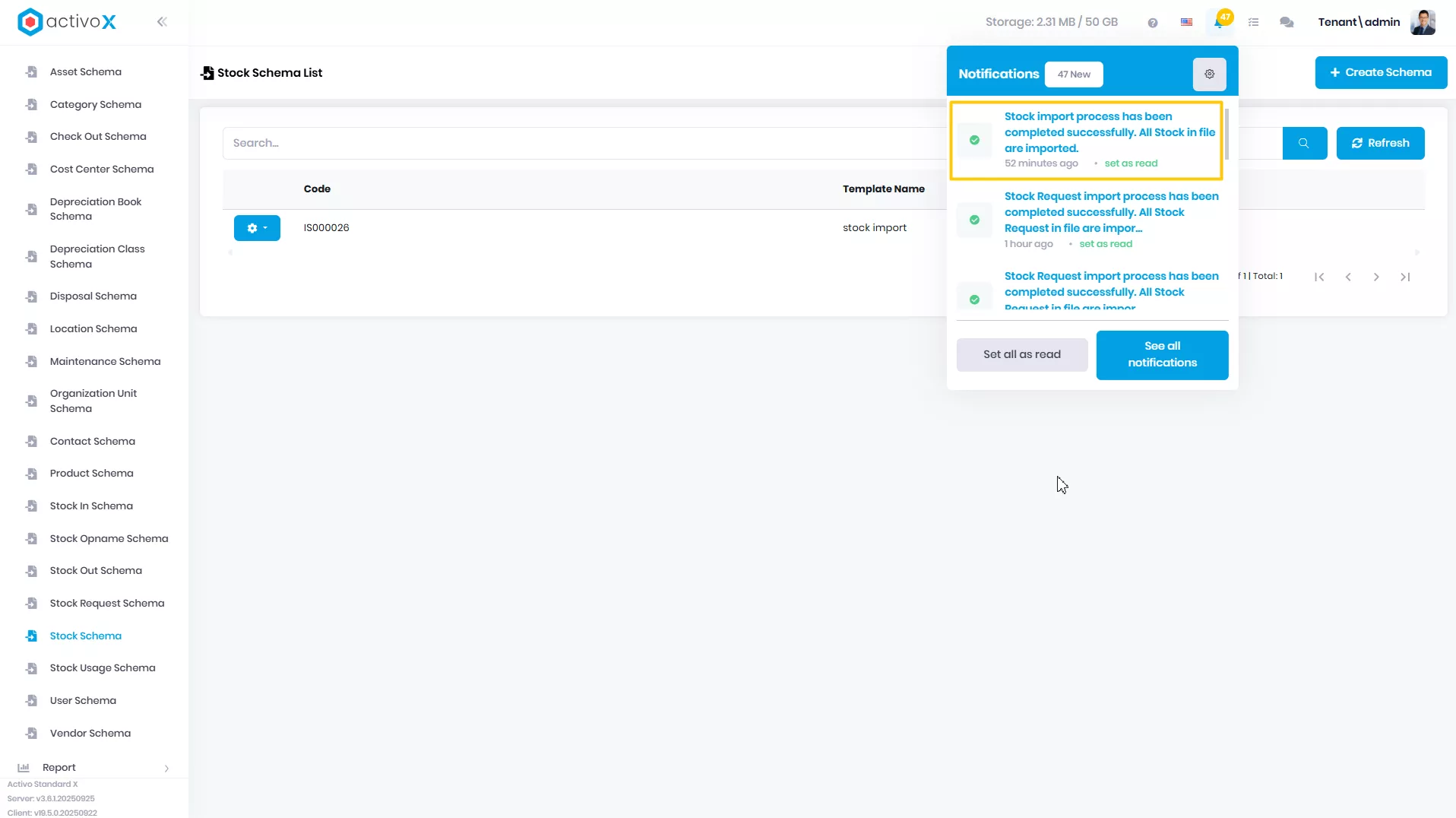Click the Product Schema sidebar icon
This screenshot has height=818, width=1456.
tap(31, 474)
